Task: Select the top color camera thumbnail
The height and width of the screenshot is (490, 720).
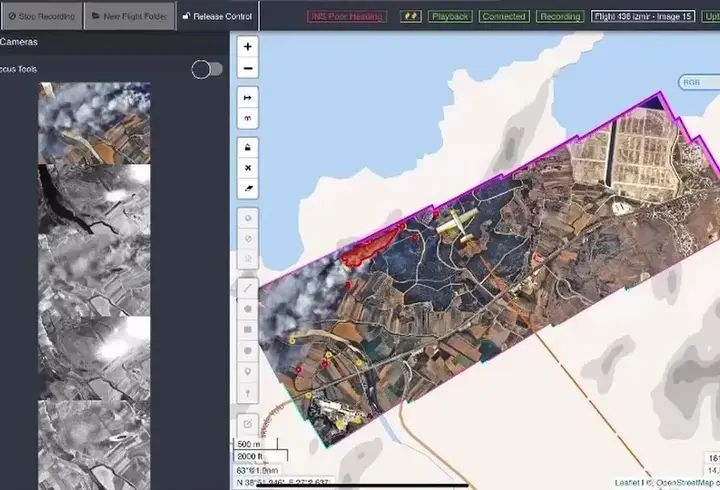Action: [x=94, y=123]
